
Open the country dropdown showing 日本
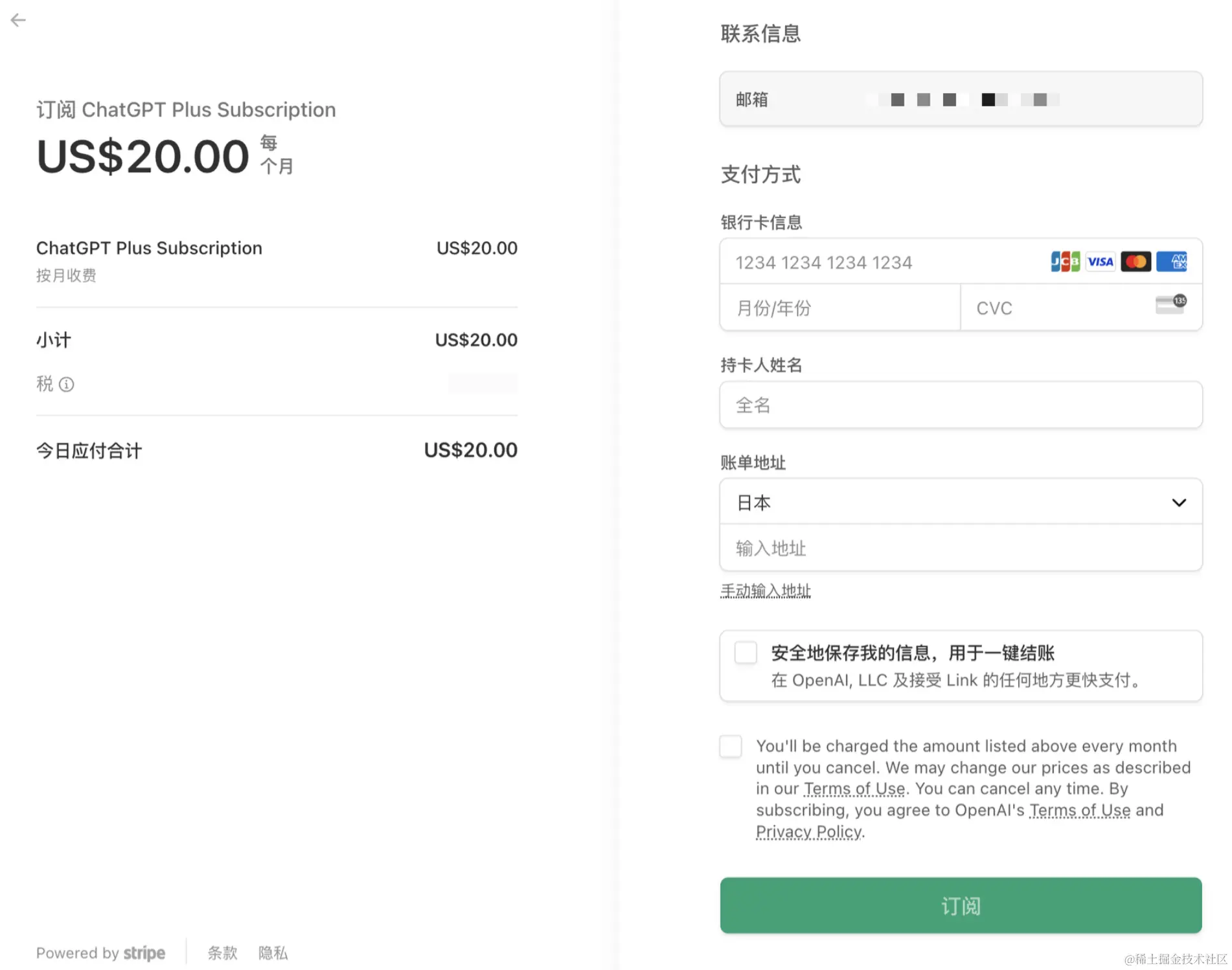point(961,502)
